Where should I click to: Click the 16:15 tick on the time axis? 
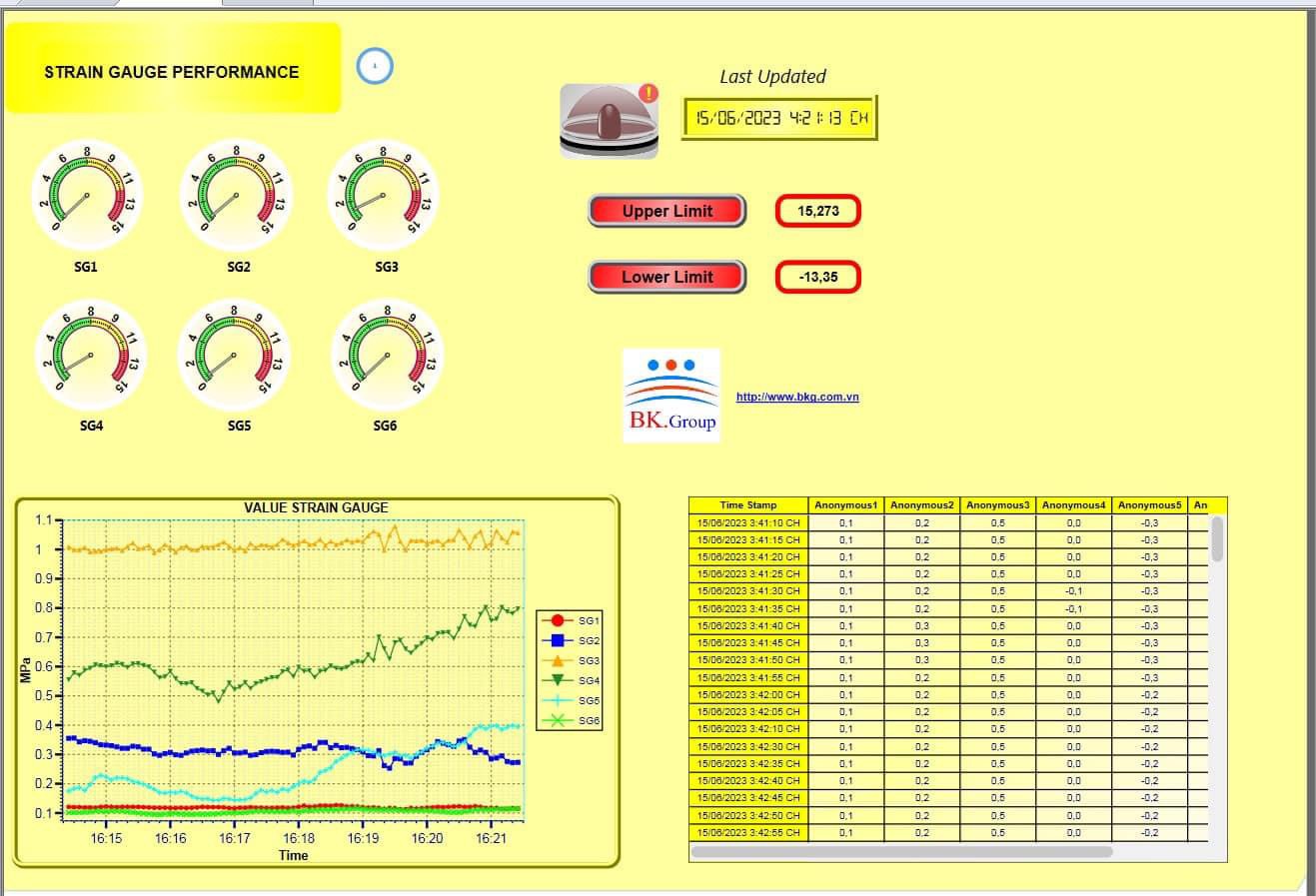tap(106, 839)
